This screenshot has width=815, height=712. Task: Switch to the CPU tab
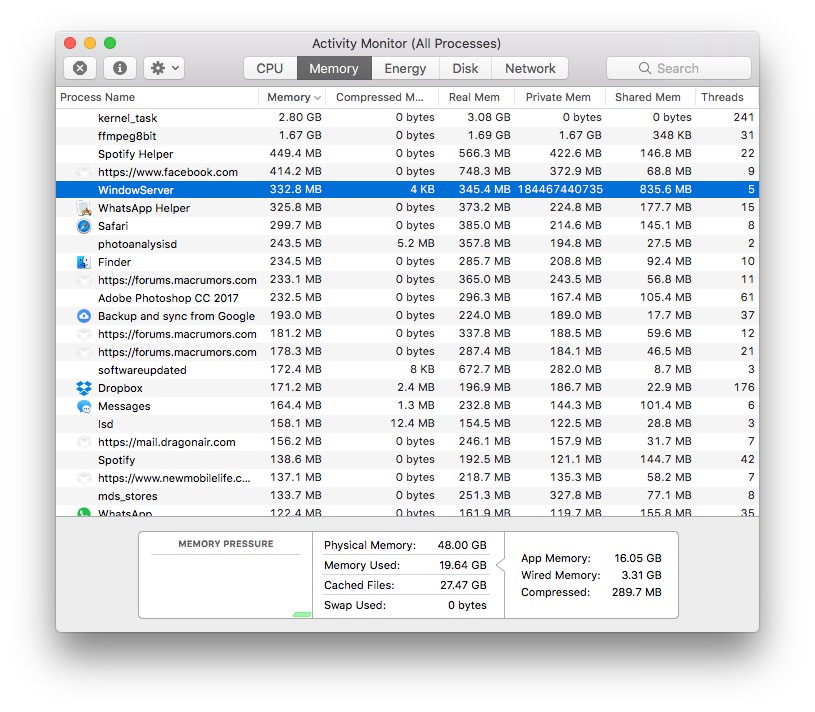pos(270,68)
